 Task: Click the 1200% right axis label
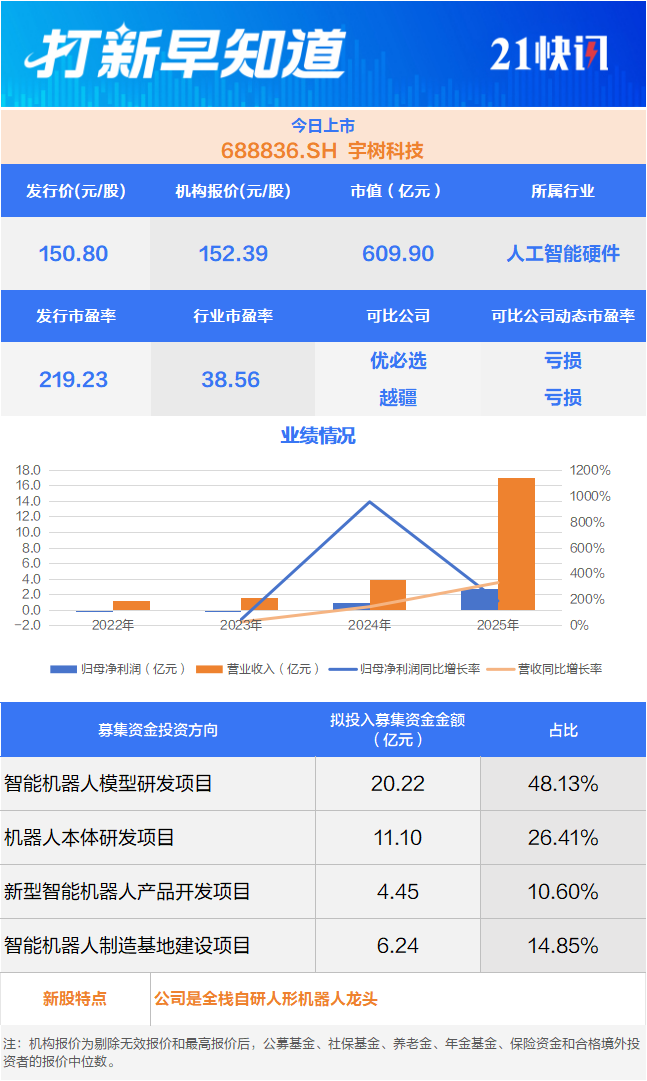coord(590,470)
